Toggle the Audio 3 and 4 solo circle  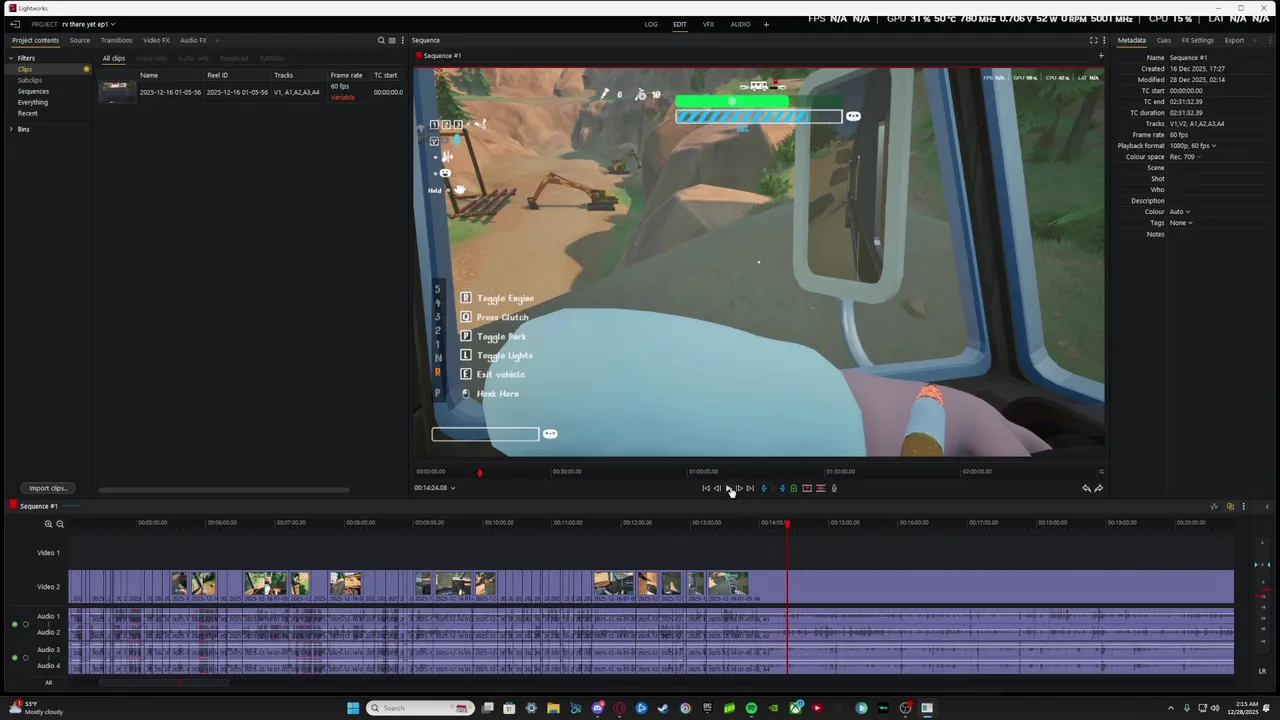click(x=26, y=658)
